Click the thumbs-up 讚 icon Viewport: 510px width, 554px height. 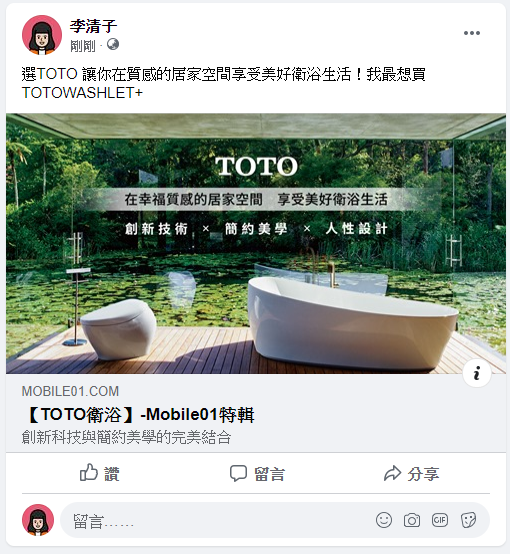(88, 472)
